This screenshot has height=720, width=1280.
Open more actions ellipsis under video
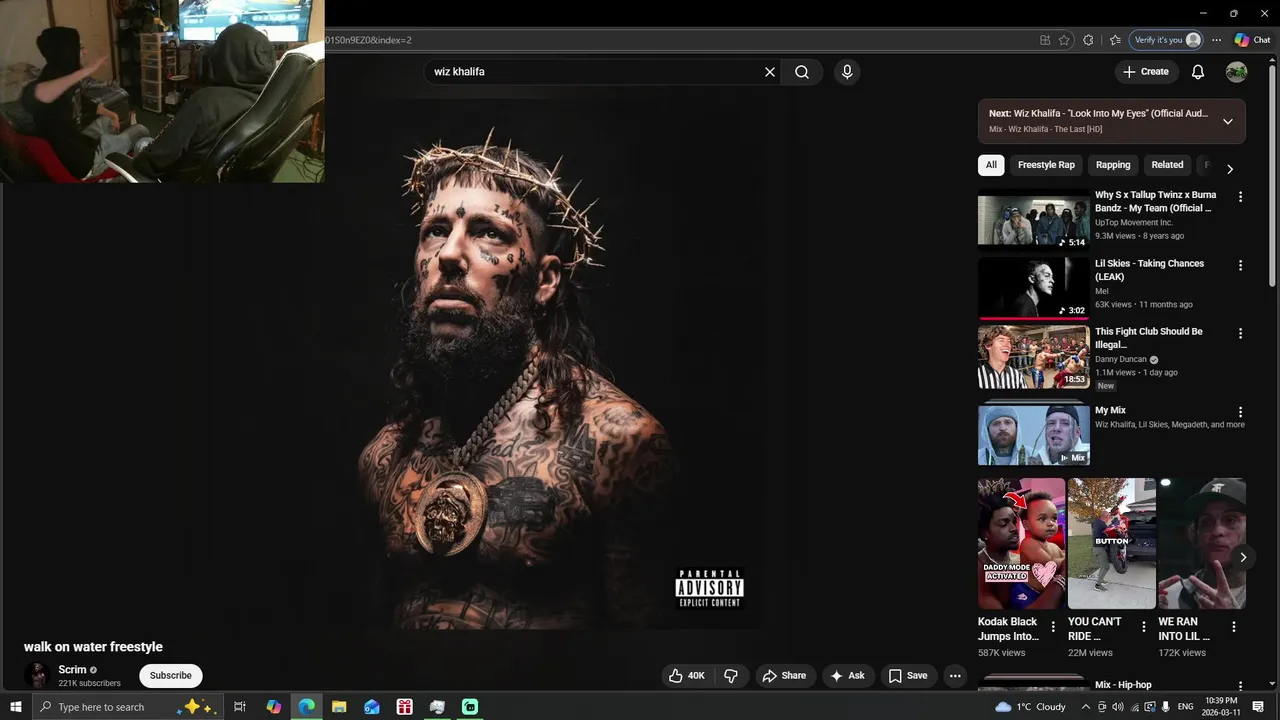(x=955, y=676)
